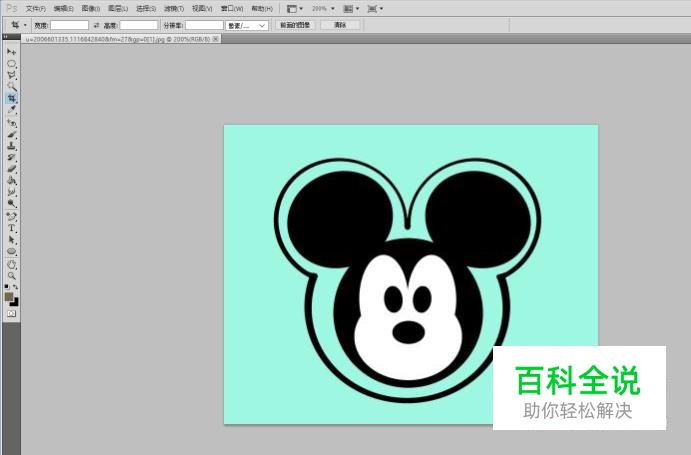Open the View menu (视图)

tap(202, 8)
